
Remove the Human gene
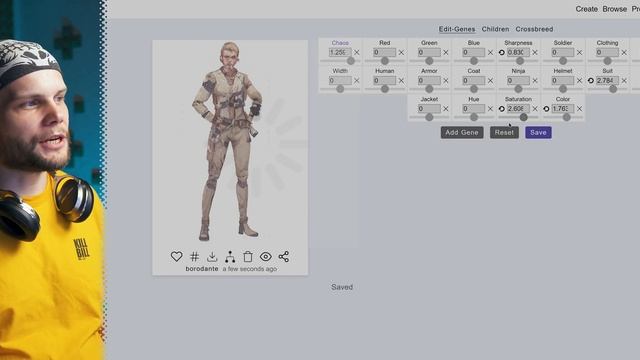coord(401,80)
